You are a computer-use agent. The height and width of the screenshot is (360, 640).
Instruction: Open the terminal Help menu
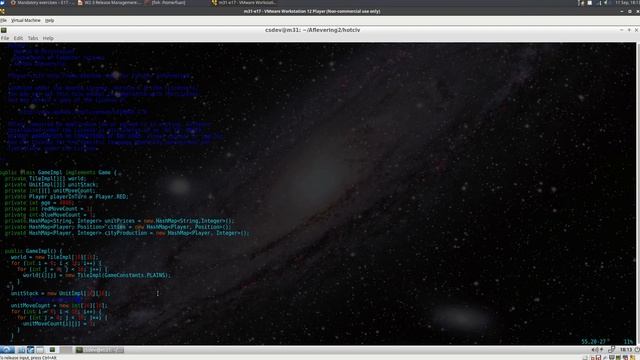pos(48,38)
